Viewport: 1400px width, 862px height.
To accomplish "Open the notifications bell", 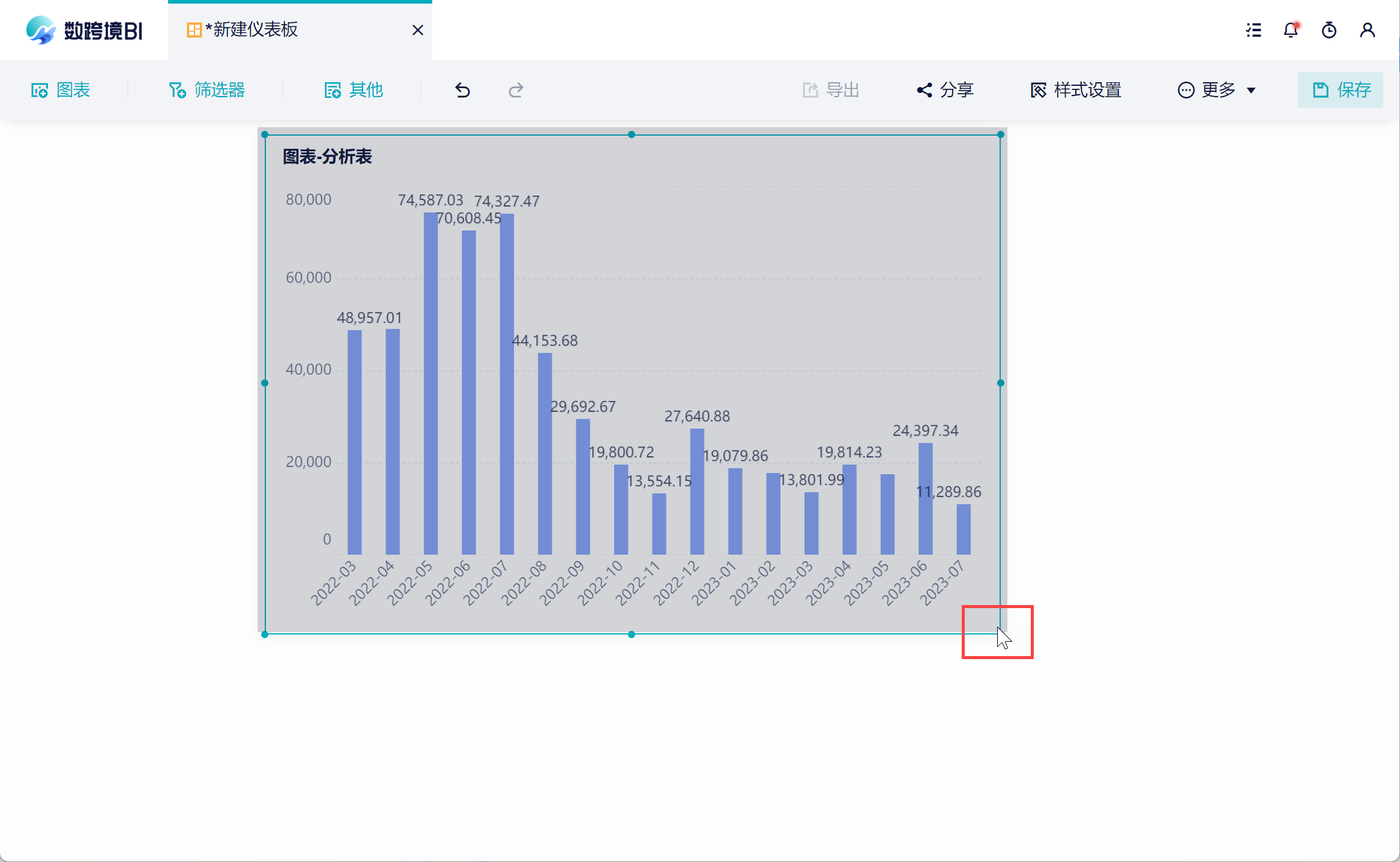I will (x=1291, y=30).
